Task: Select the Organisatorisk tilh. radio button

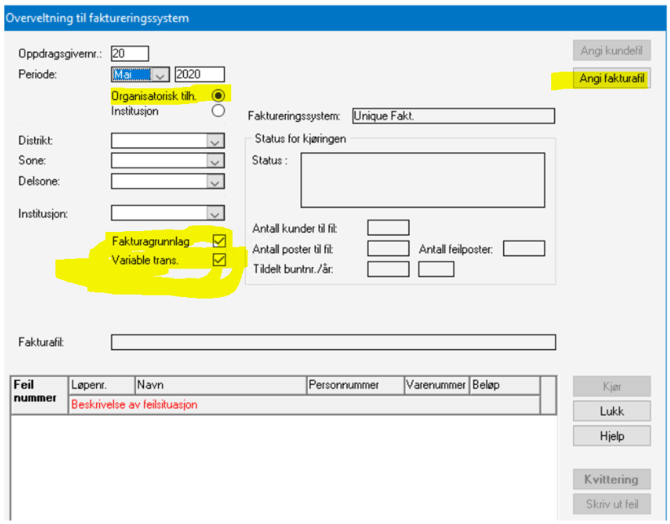Action: pyautogui.click(x=218, y=94)
